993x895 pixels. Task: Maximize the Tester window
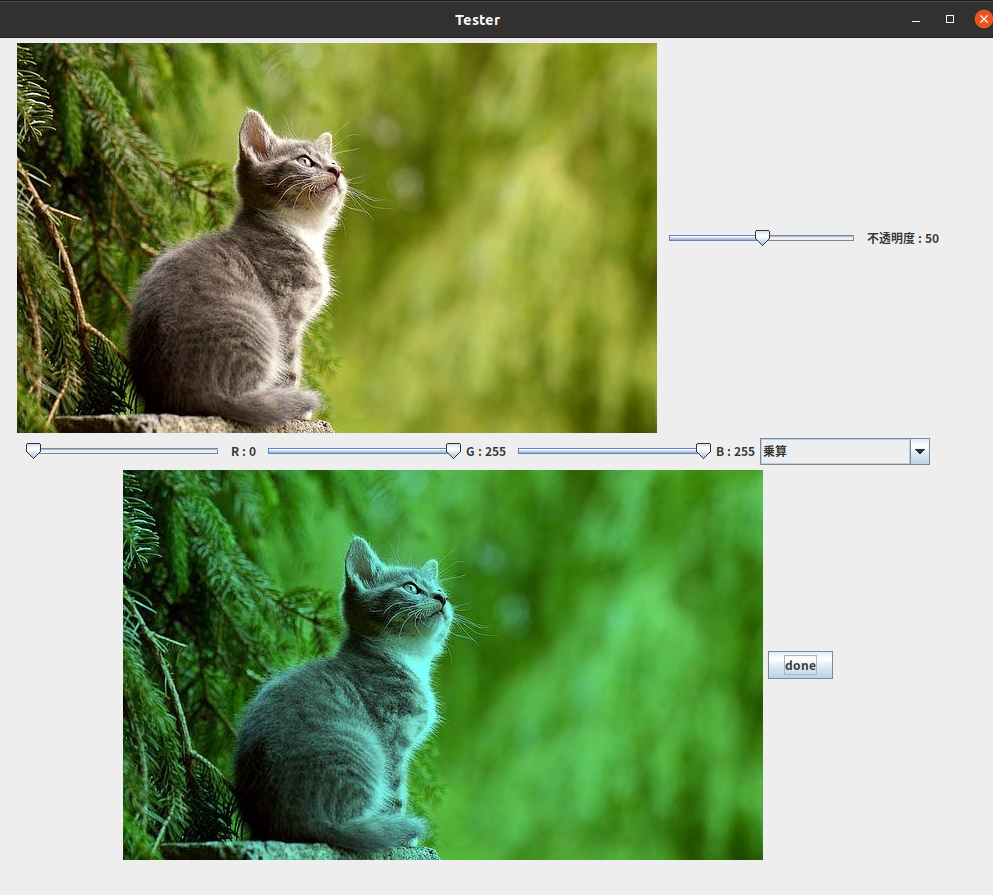[949, 20]
